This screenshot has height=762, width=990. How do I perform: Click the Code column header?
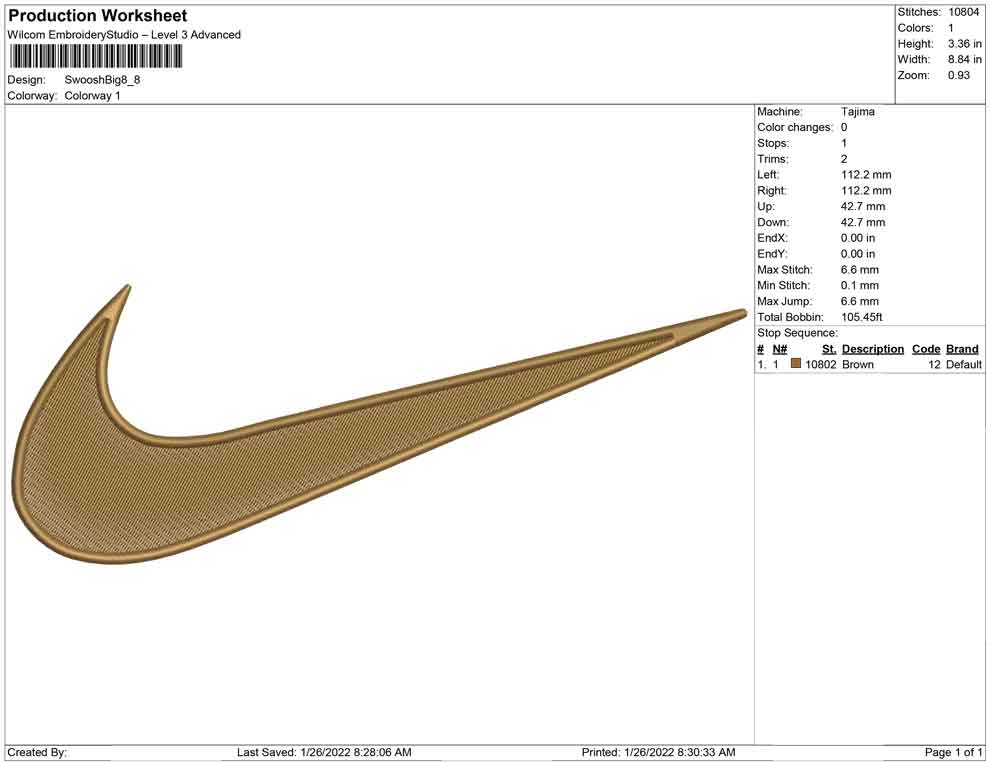(x=926, y=349)
